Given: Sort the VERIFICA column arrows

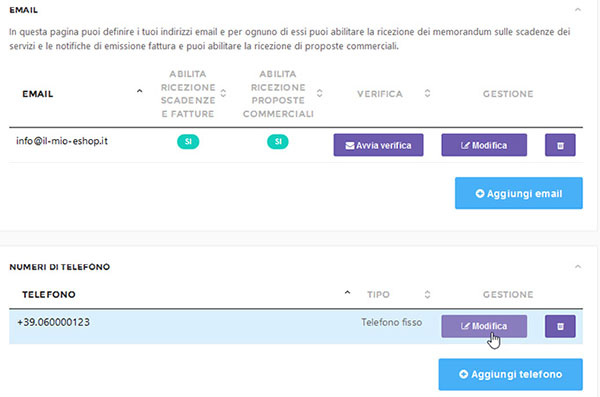Looking at the screenshot, I should (427, 93).
